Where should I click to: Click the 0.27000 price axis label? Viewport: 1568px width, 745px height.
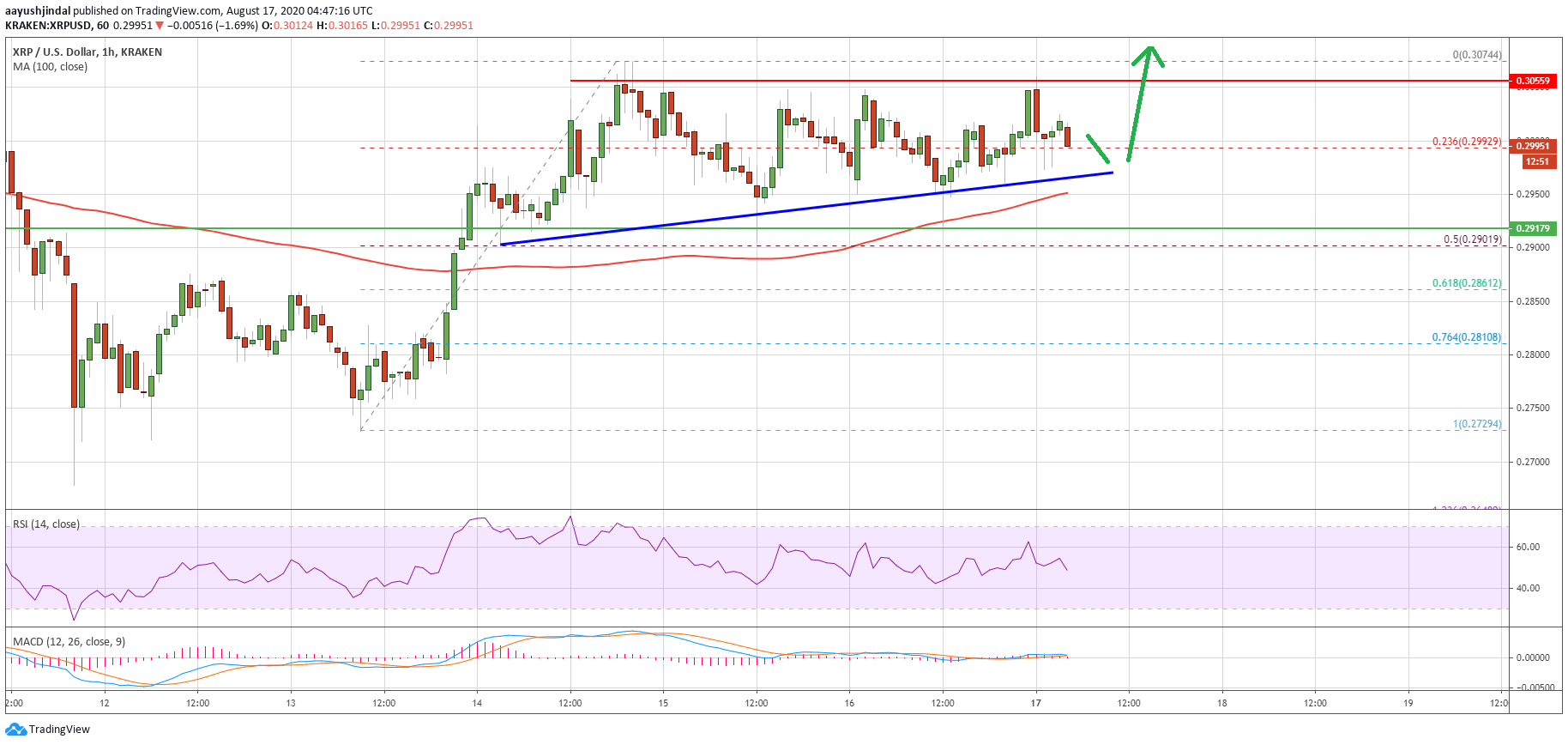(1533, 462)
